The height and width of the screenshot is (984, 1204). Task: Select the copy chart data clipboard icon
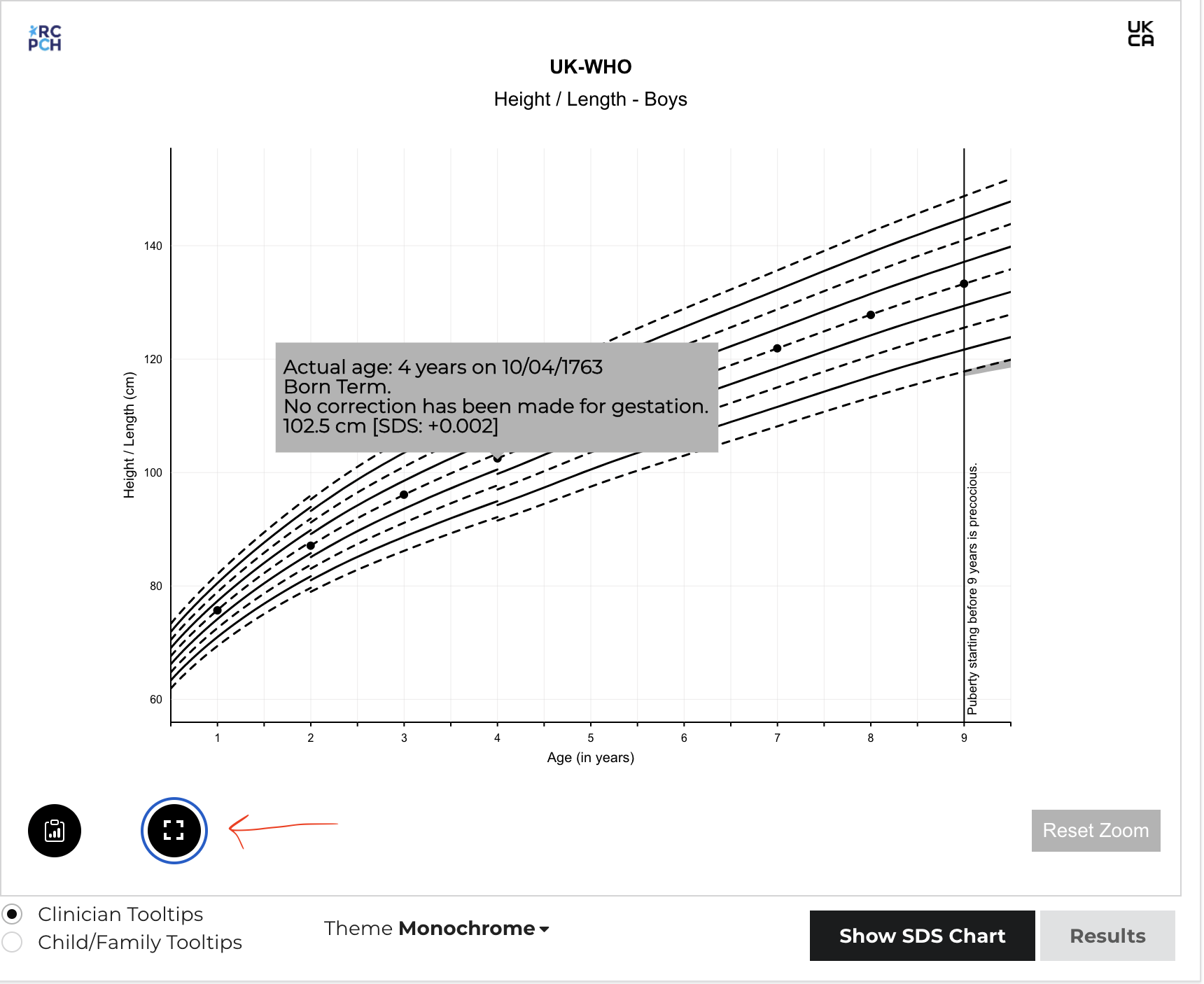point(55,831)
